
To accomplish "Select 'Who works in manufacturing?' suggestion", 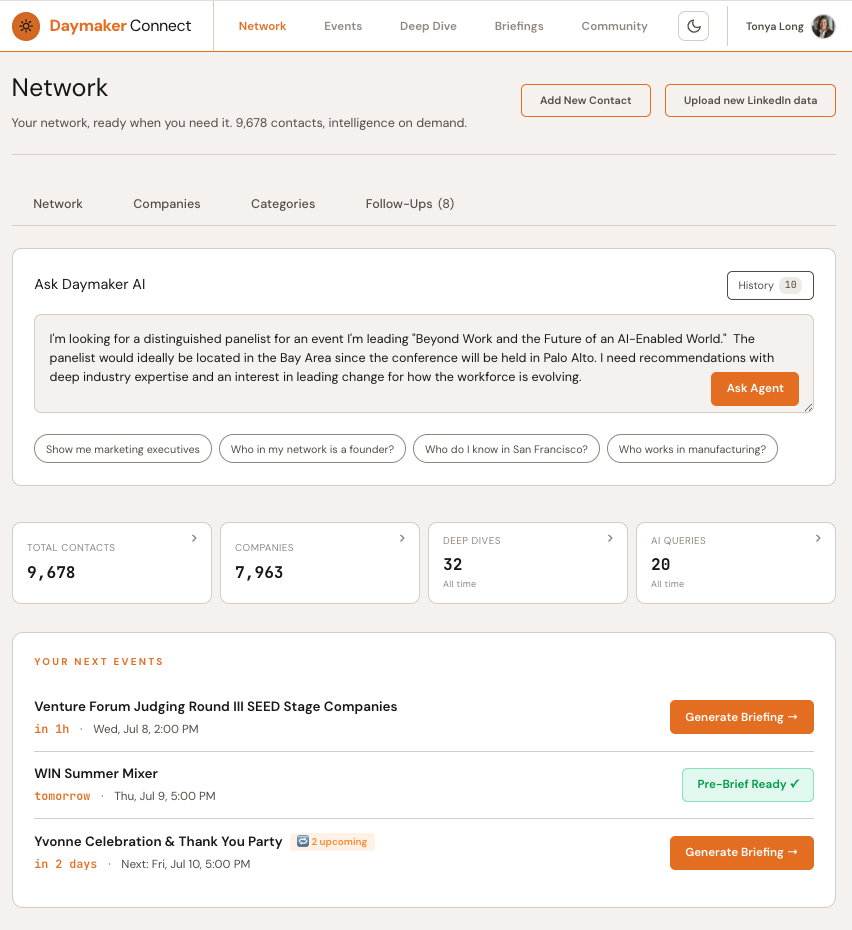I will pos(692,449).
